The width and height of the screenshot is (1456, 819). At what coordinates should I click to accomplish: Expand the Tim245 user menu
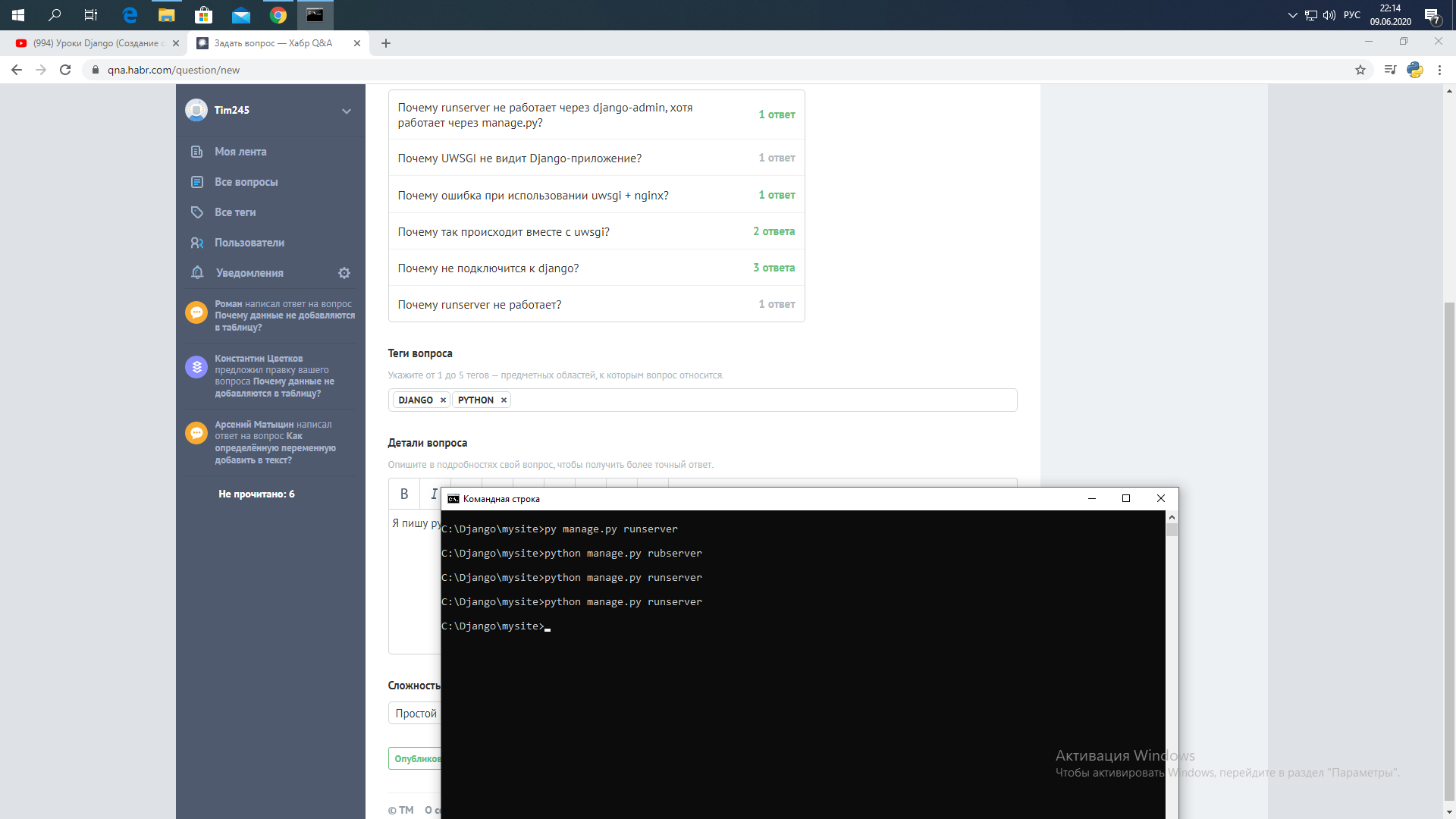(x=347, y=111)
